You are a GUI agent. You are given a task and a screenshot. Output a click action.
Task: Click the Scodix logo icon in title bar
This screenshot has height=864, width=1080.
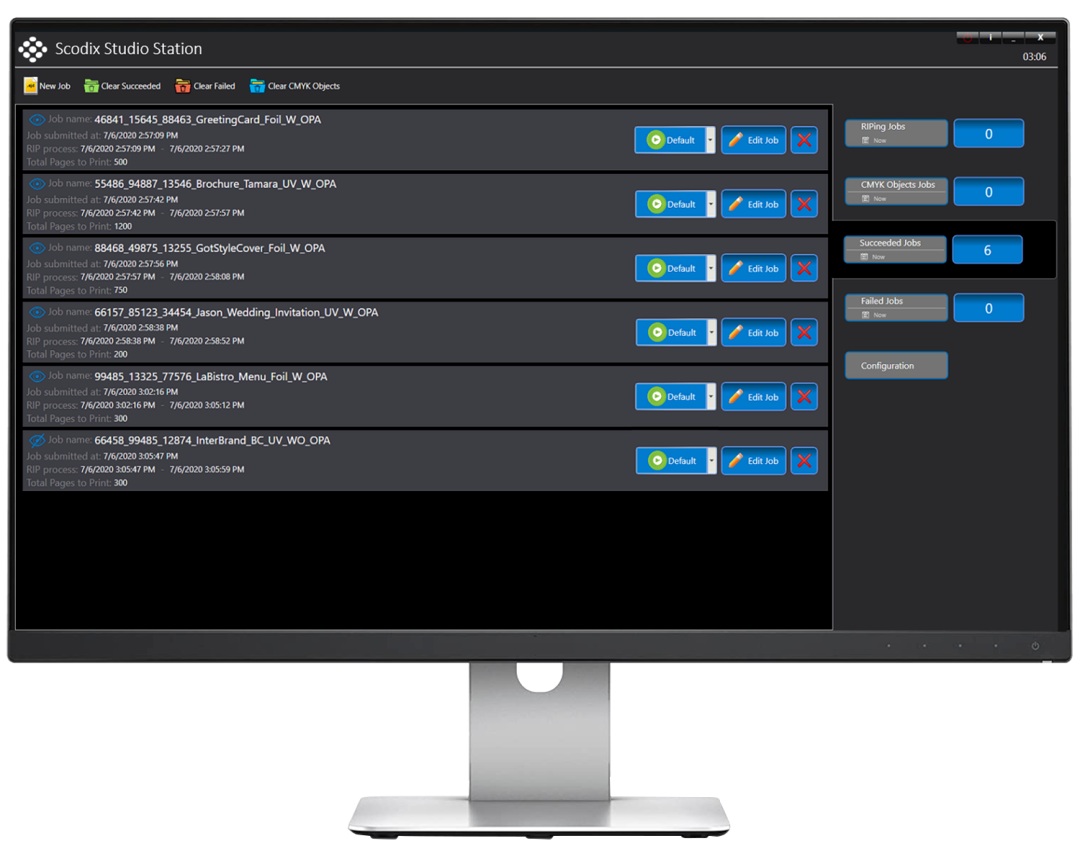point(33,49)
